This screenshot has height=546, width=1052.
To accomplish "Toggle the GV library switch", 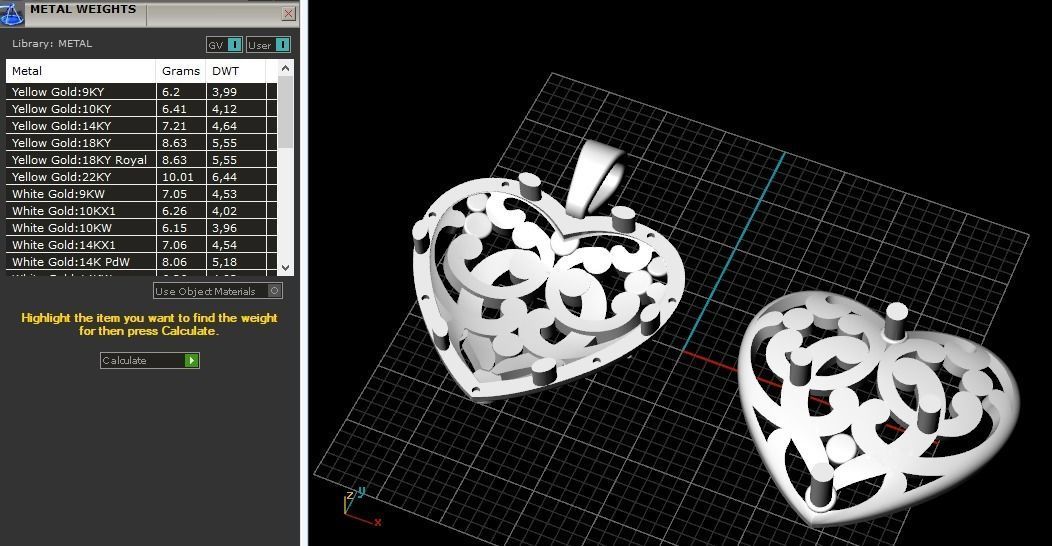I will 224,45.
